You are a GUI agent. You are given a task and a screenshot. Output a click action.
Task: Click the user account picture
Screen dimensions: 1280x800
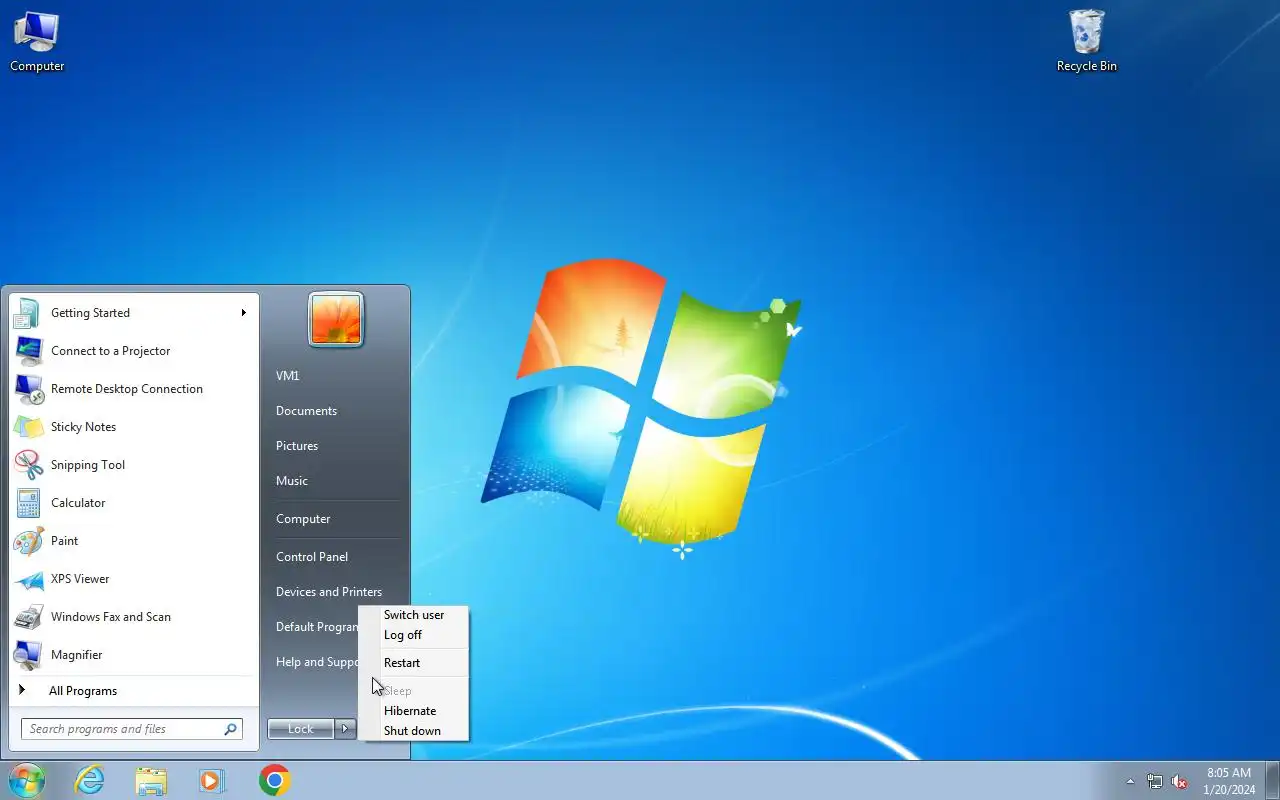point(336,320)
